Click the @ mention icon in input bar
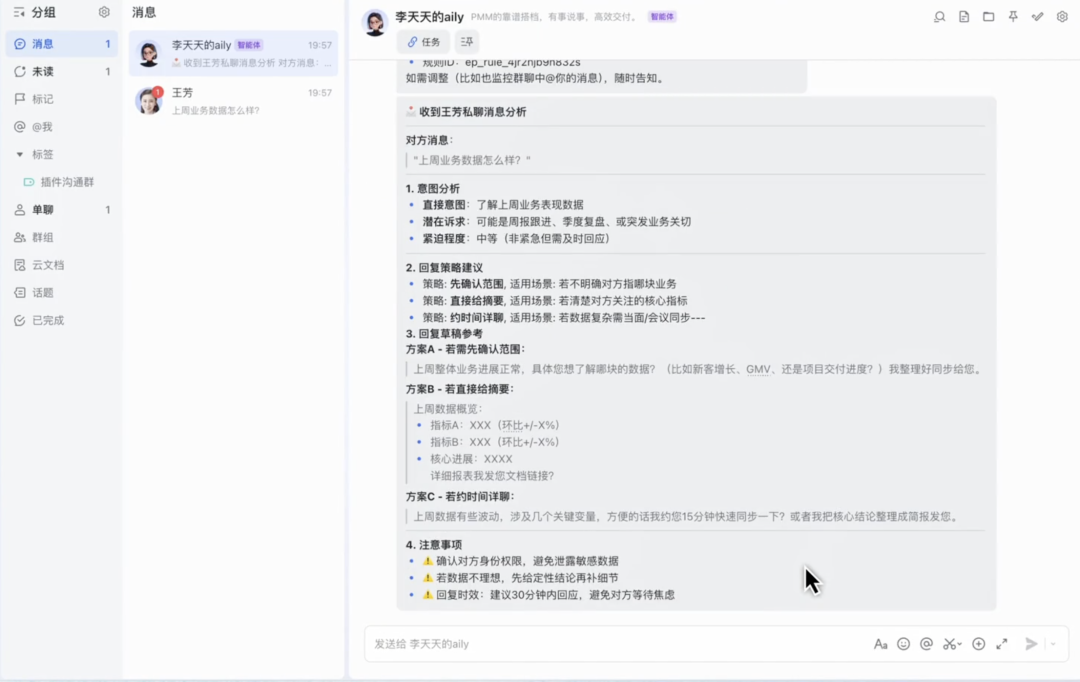Viewport: 1080px width, 682px height. coord(926,644)
